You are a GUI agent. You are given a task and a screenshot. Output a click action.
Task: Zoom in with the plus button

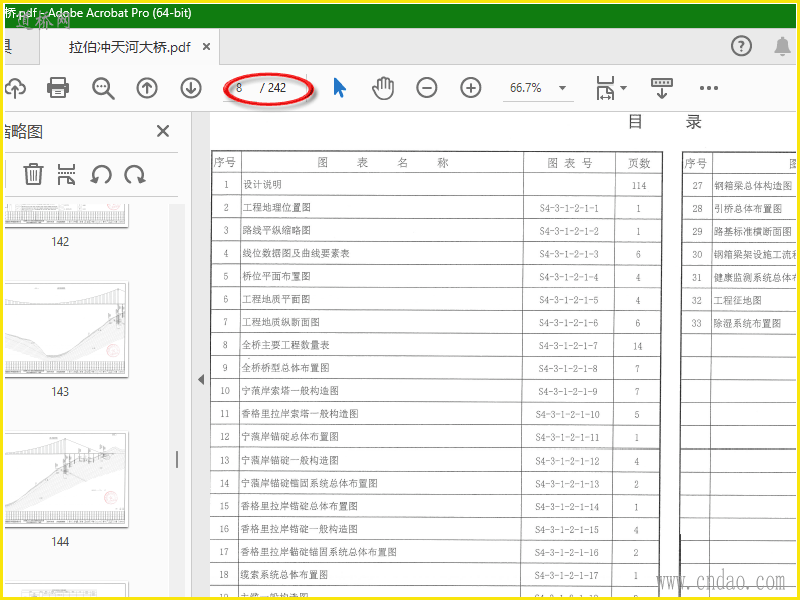(470, 88)
